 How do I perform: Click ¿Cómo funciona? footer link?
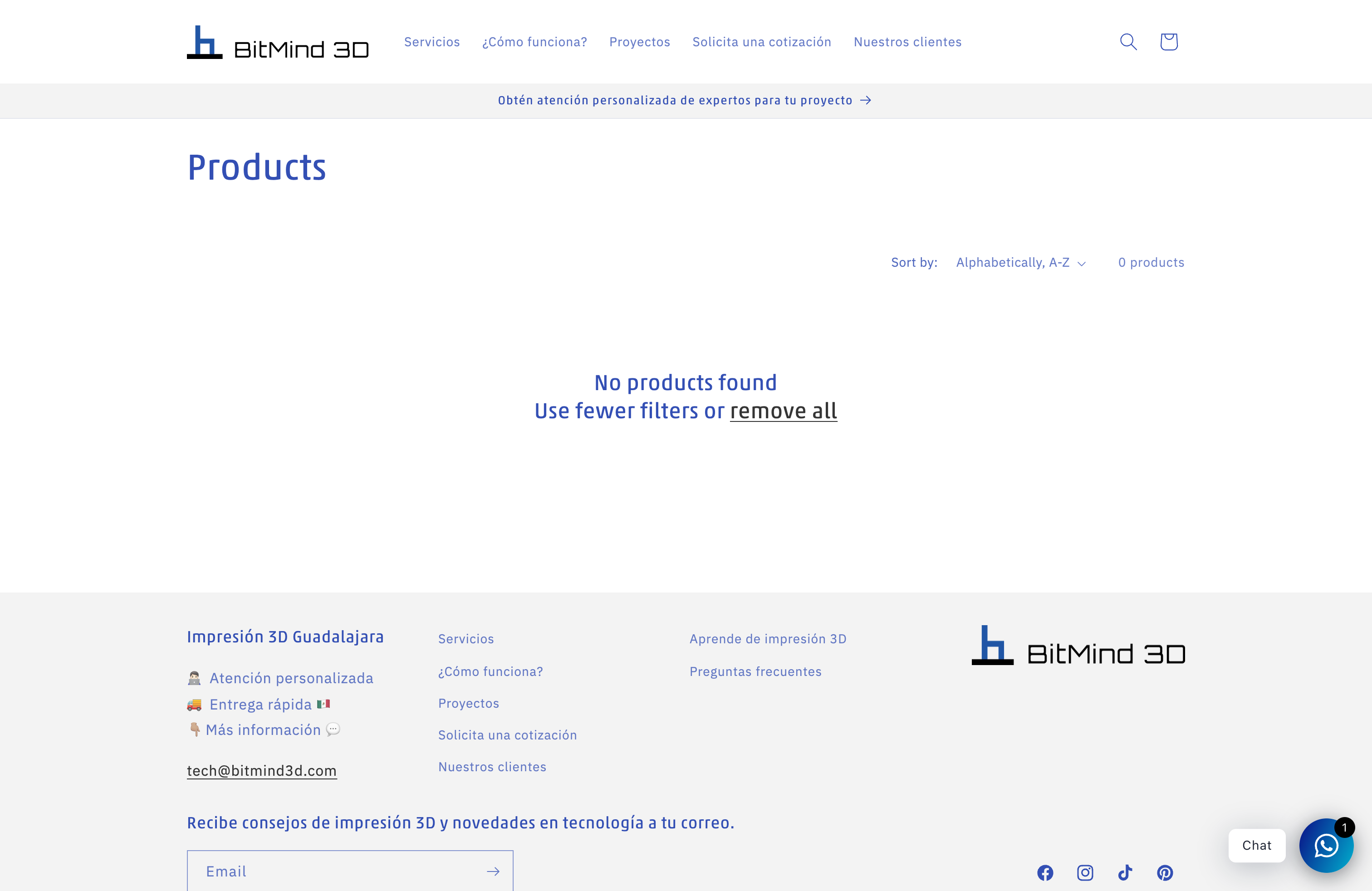click(490, 671)
